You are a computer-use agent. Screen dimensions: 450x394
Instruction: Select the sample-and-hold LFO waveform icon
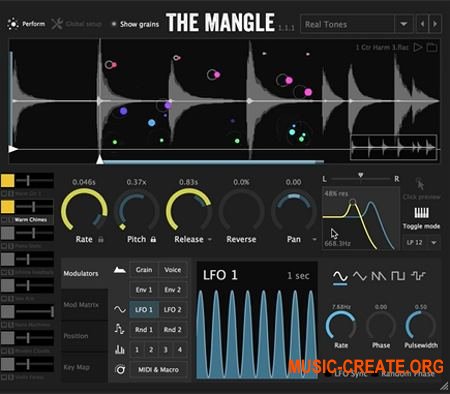point(418,276)
